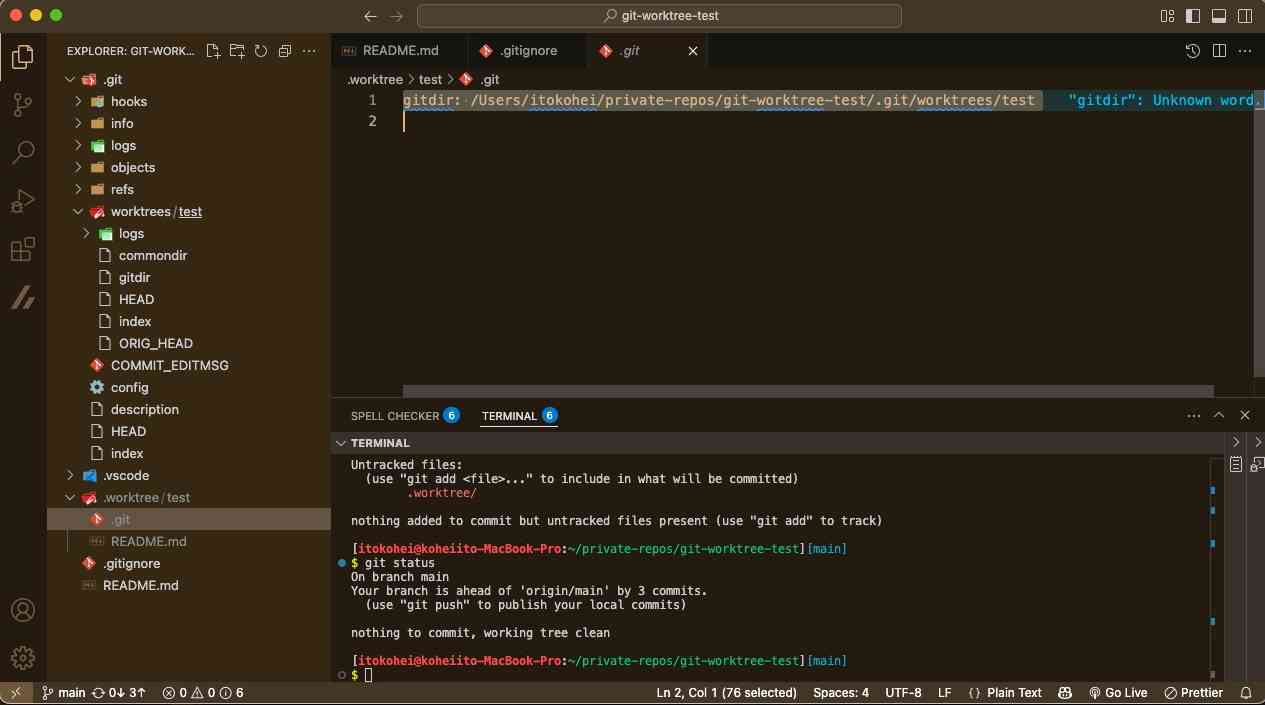Viewport: 1265px width, 705px height.
Task: Open the Run and Debug view
Action: click(22, 201)
